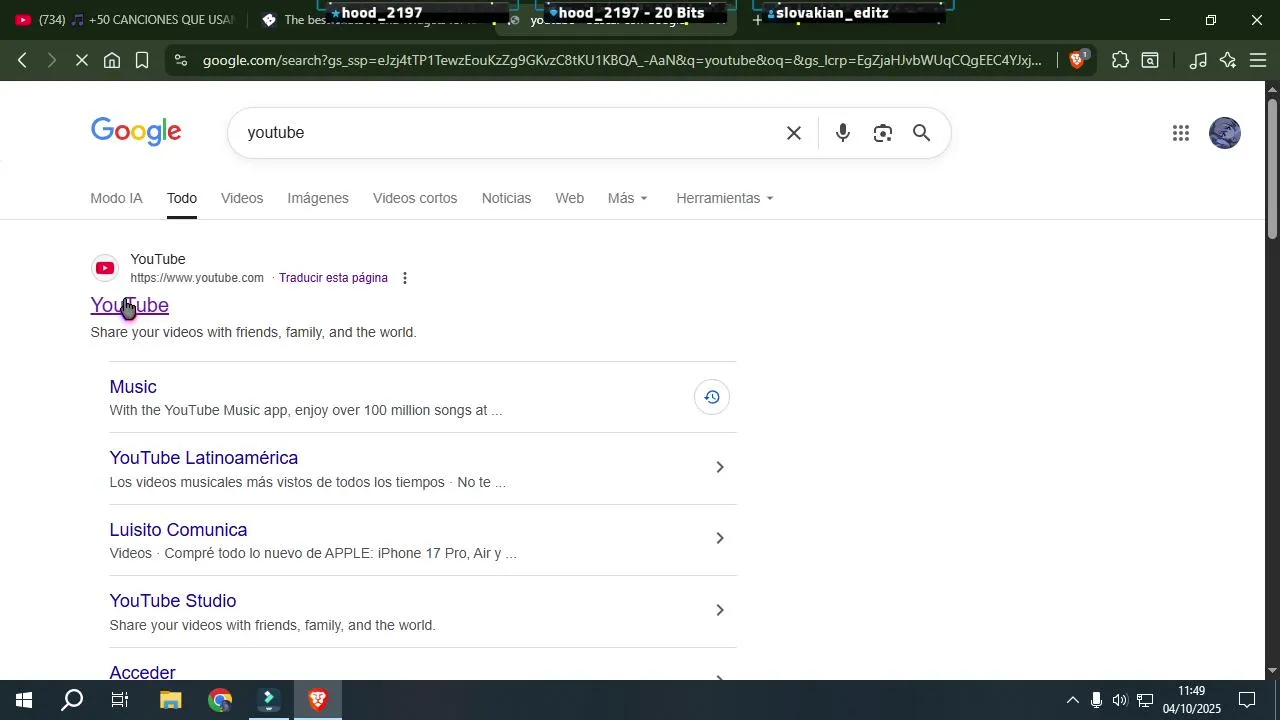
Task: Open site settings icon in address bar
Action: pos(180,61)
